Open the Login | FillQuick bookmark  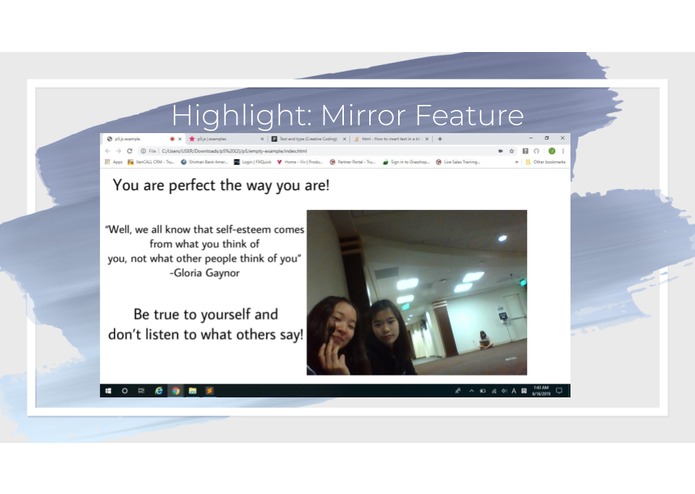[x=253, y=162]
